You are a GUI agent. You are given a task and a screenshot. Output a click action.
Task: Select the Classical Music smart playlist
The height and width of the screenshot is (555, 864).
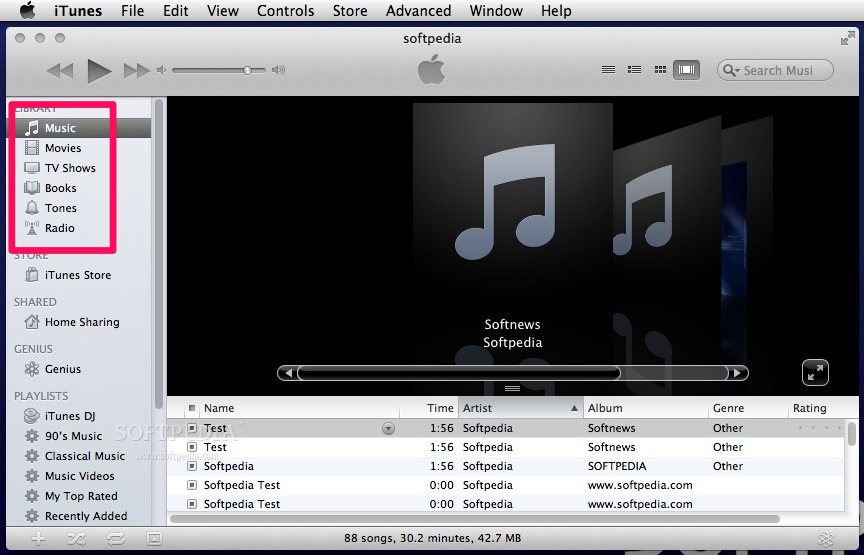(x=79, y=456)
